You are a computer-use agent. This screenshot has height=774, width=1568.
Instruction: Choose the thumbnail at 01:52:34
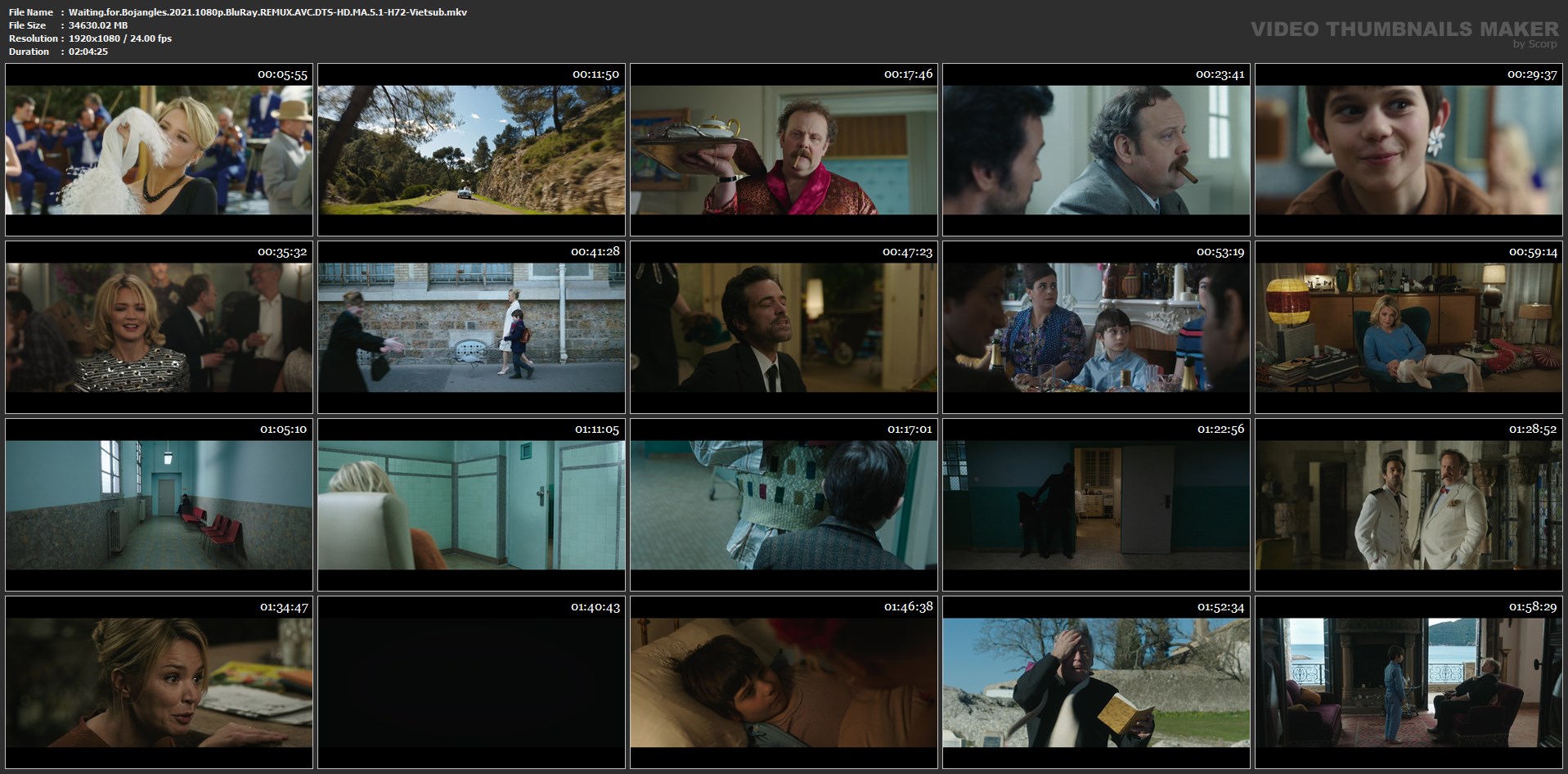point(1096,682)
